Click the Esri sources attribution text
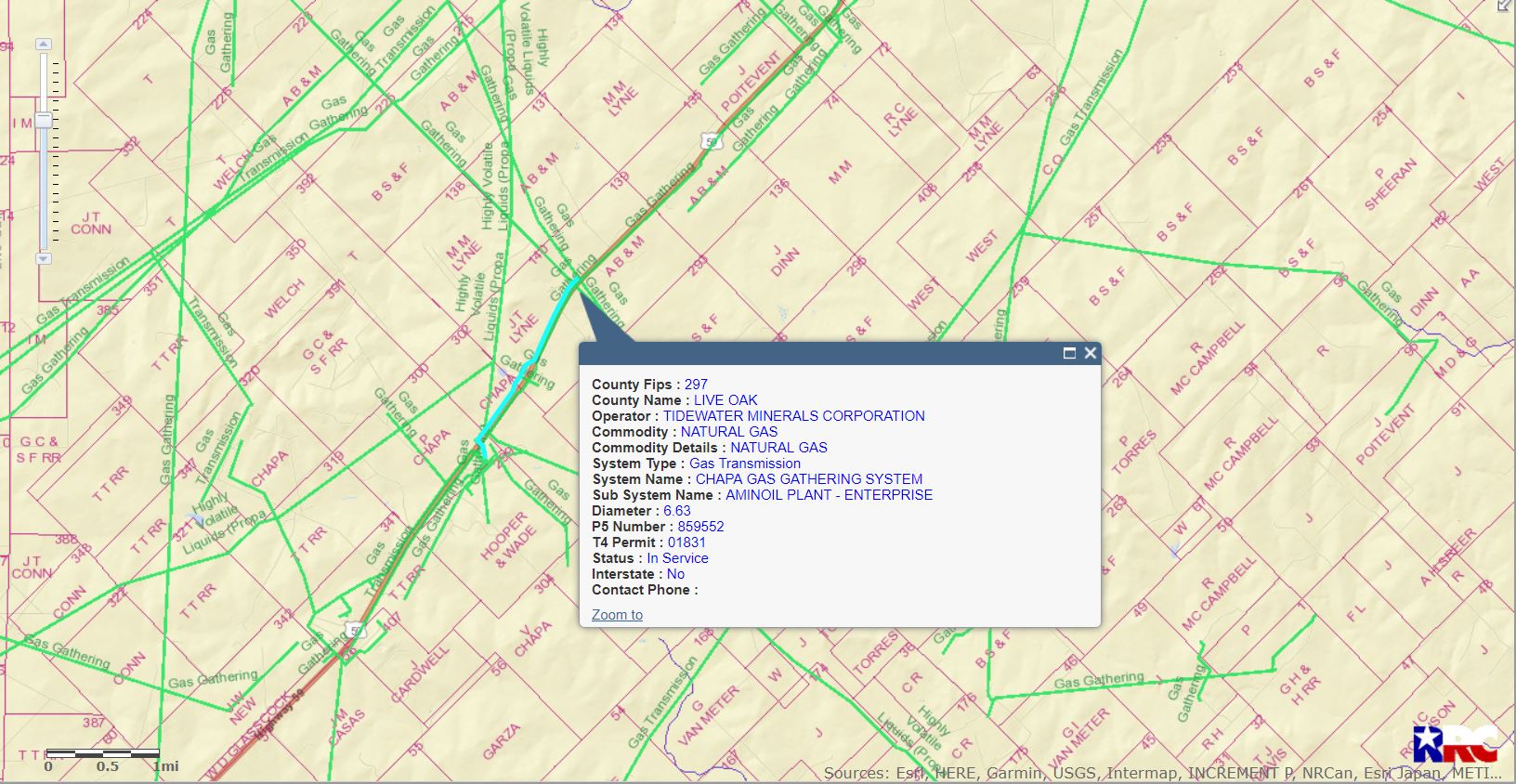Image resolution: width=1516 pixels, height=784 pixels. pos(1161,773)
